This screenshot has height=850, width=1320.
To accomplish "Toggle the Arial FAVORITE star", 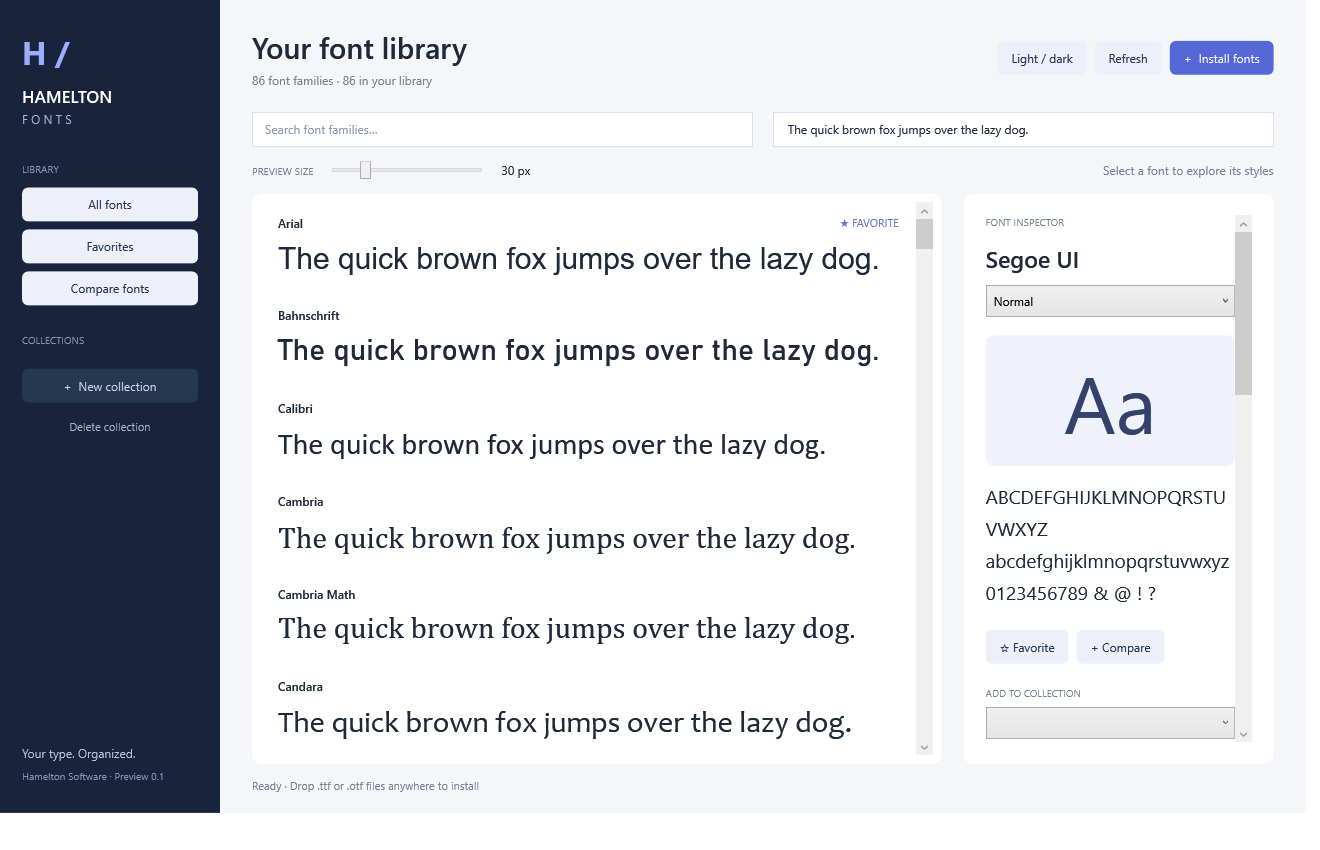I will tap(869, 224).
